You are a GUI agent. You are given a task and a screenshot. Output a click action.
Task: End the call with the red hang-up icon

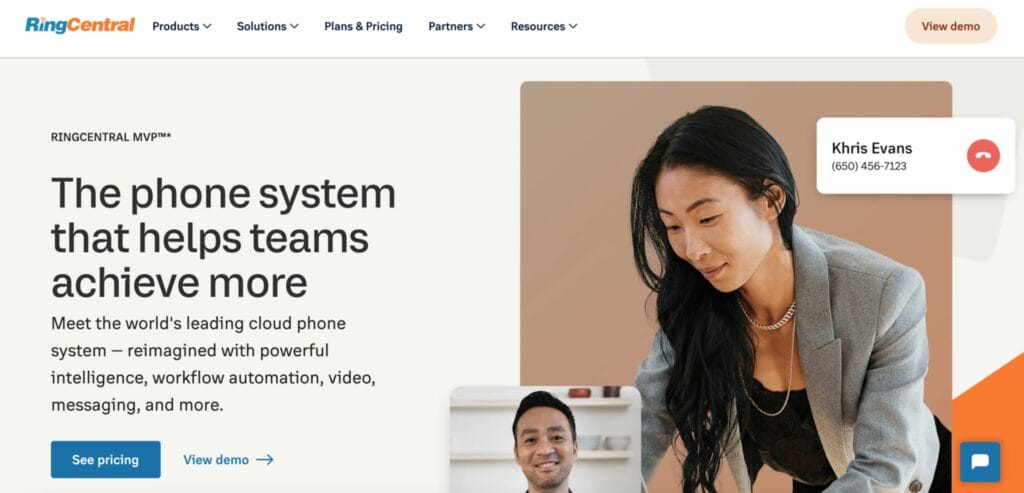(x=983, y=156)
